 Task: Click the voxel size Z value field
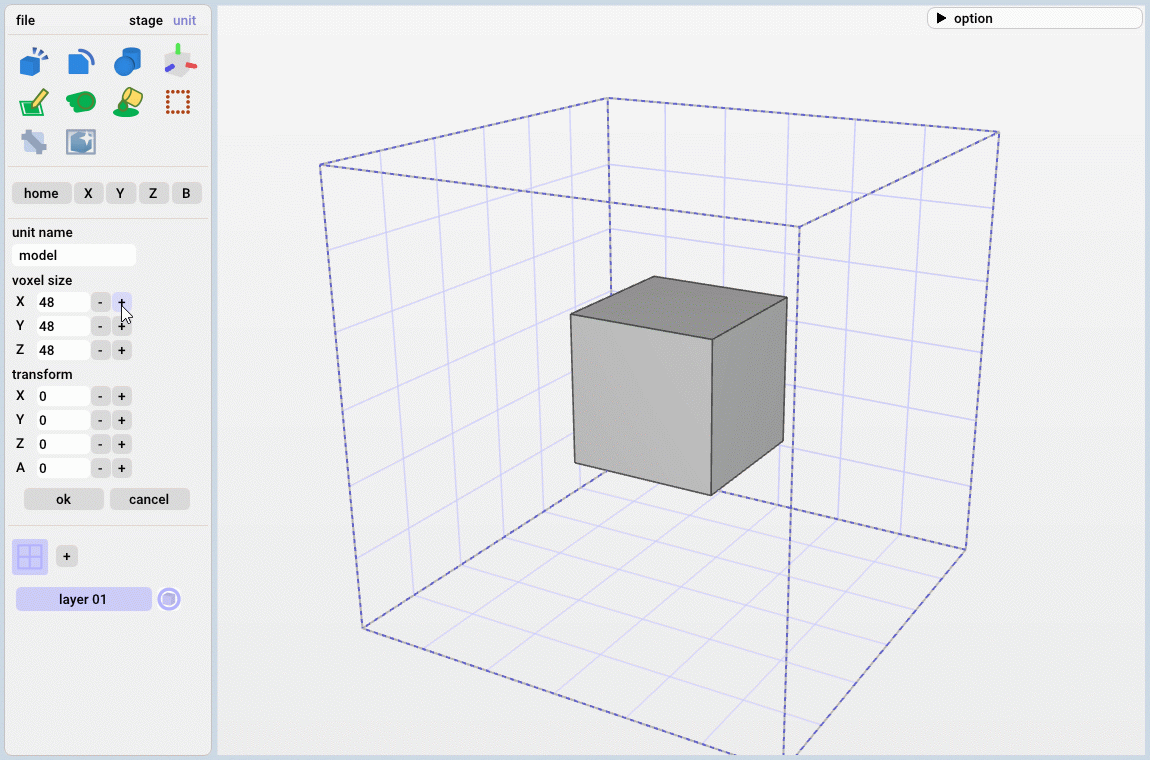coord(63,351)
